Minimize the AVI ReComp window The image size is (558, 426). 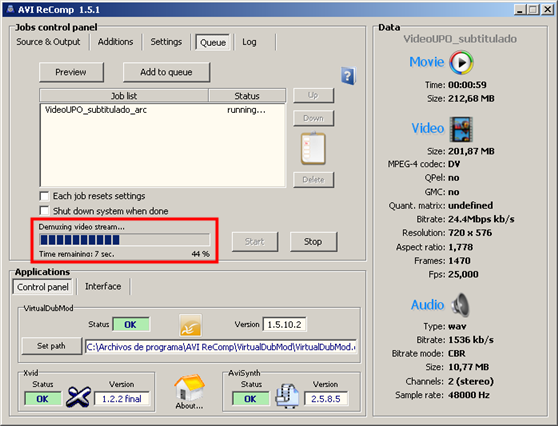520,9
